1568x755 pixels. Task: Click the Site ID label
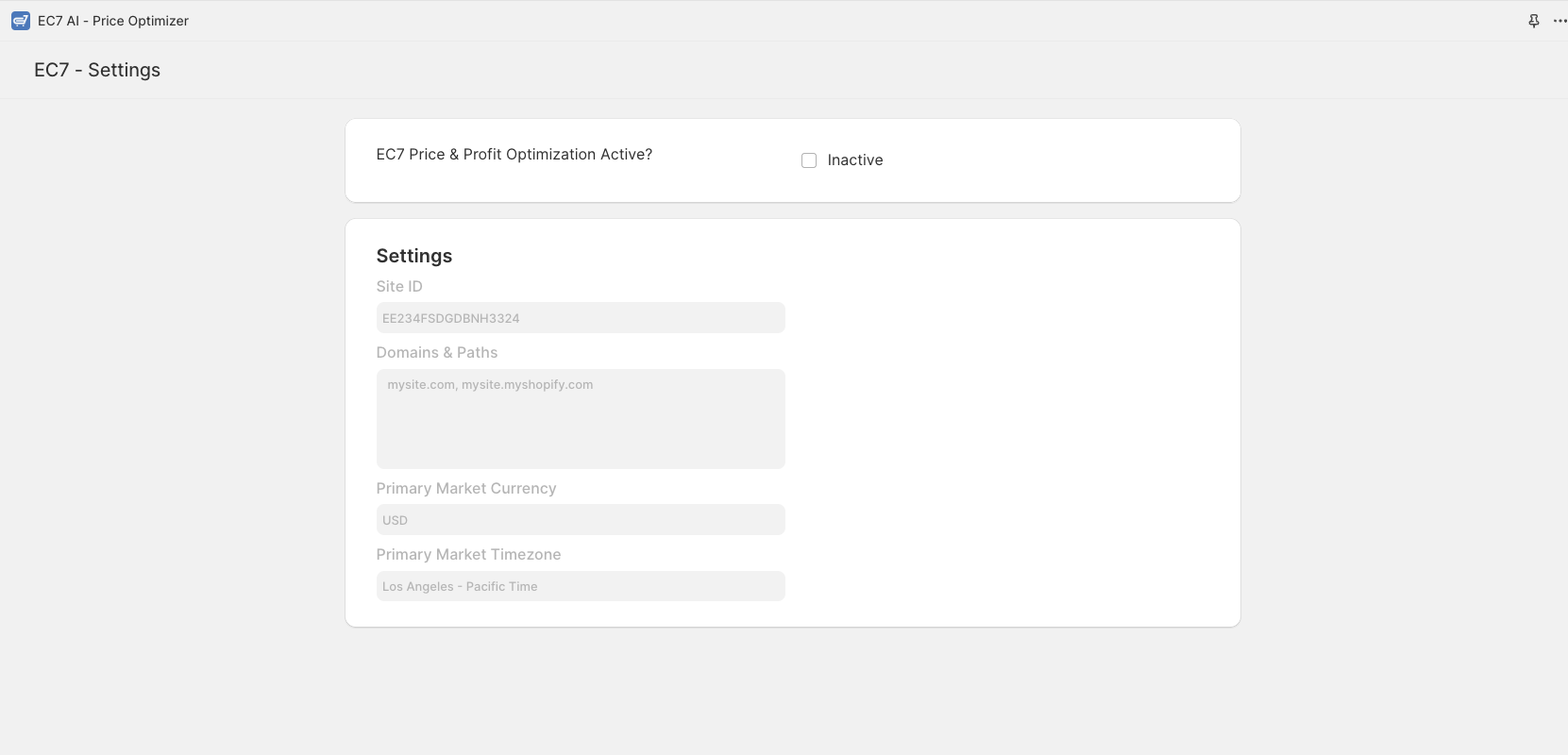tap(399, 286)
